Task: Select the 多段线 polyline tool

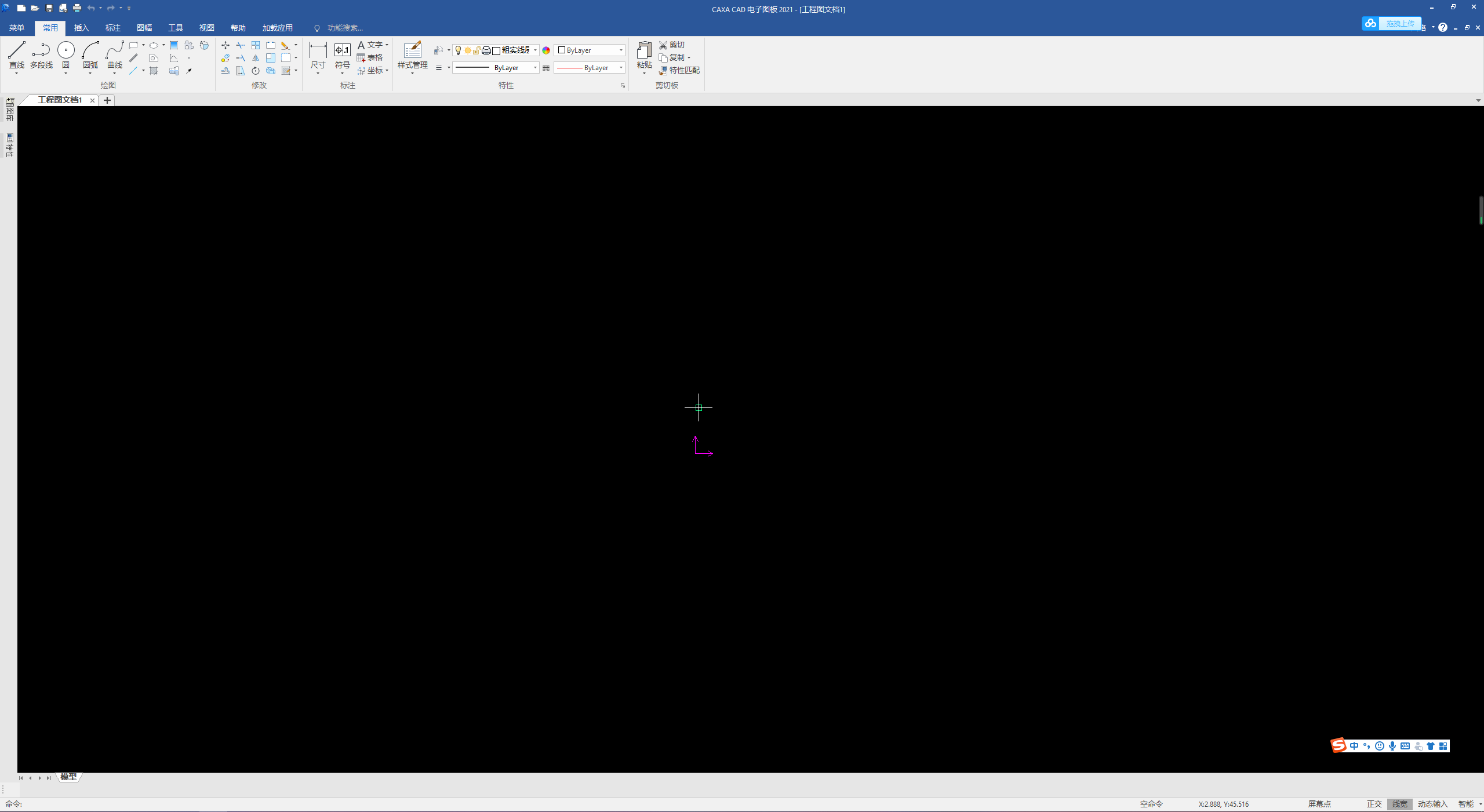Action: click(x=41, y=56)
